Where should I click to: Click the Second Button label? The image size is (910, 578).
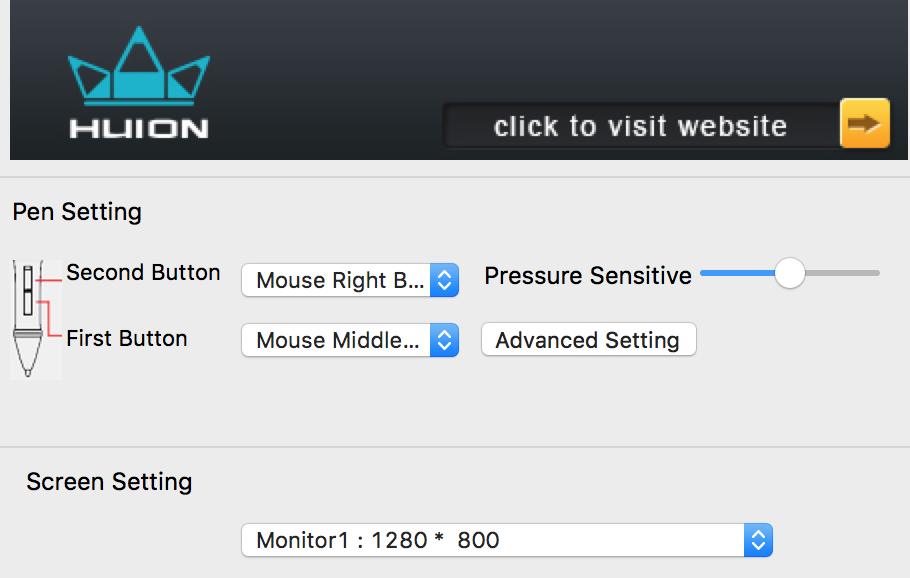pyautogui.click(x=143, y=272)
